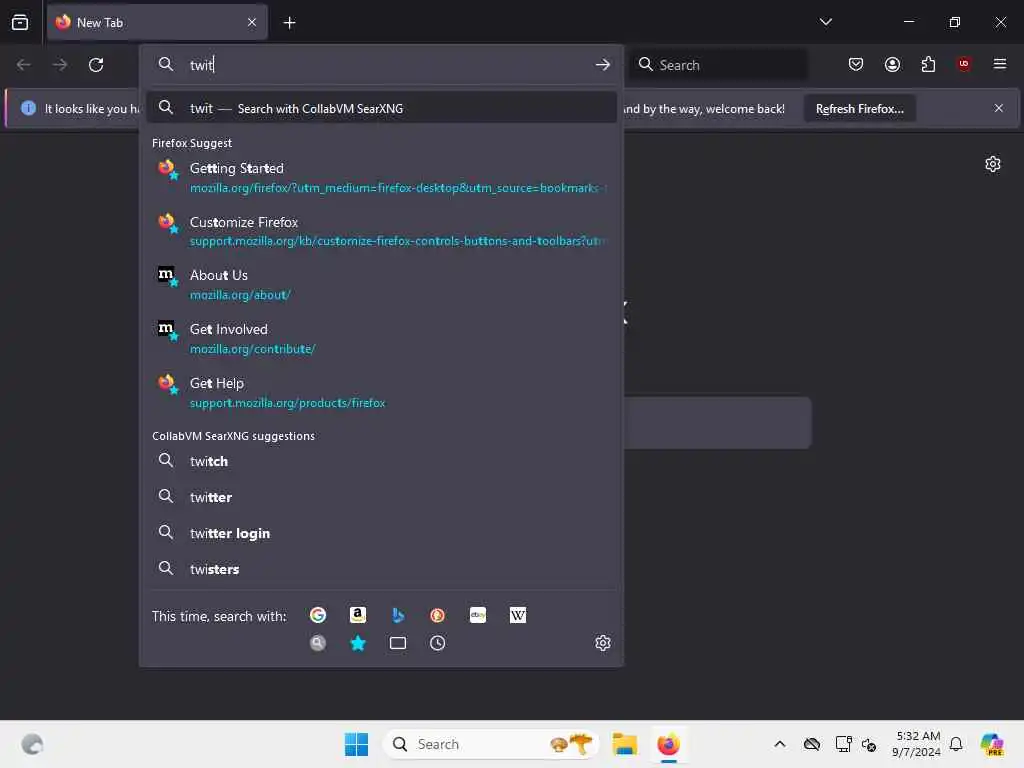Open the Pocket save icon

(856, 64)
